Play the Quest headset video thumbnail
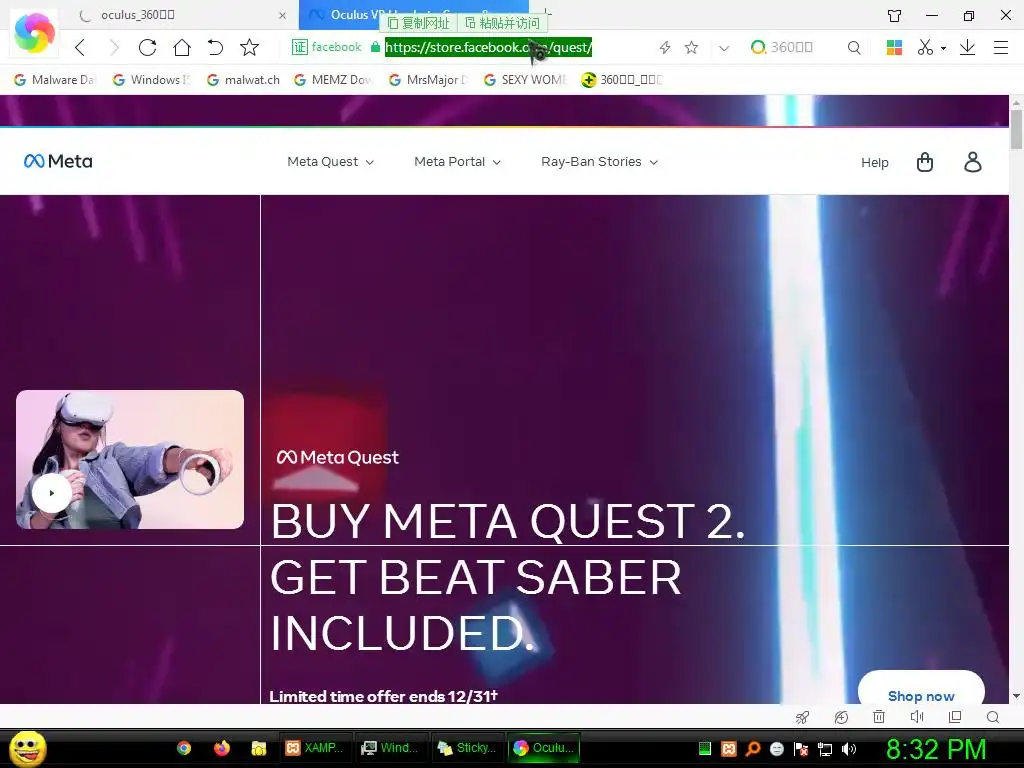This screenshot has width=1024, height=768. [x=52, y=493]
